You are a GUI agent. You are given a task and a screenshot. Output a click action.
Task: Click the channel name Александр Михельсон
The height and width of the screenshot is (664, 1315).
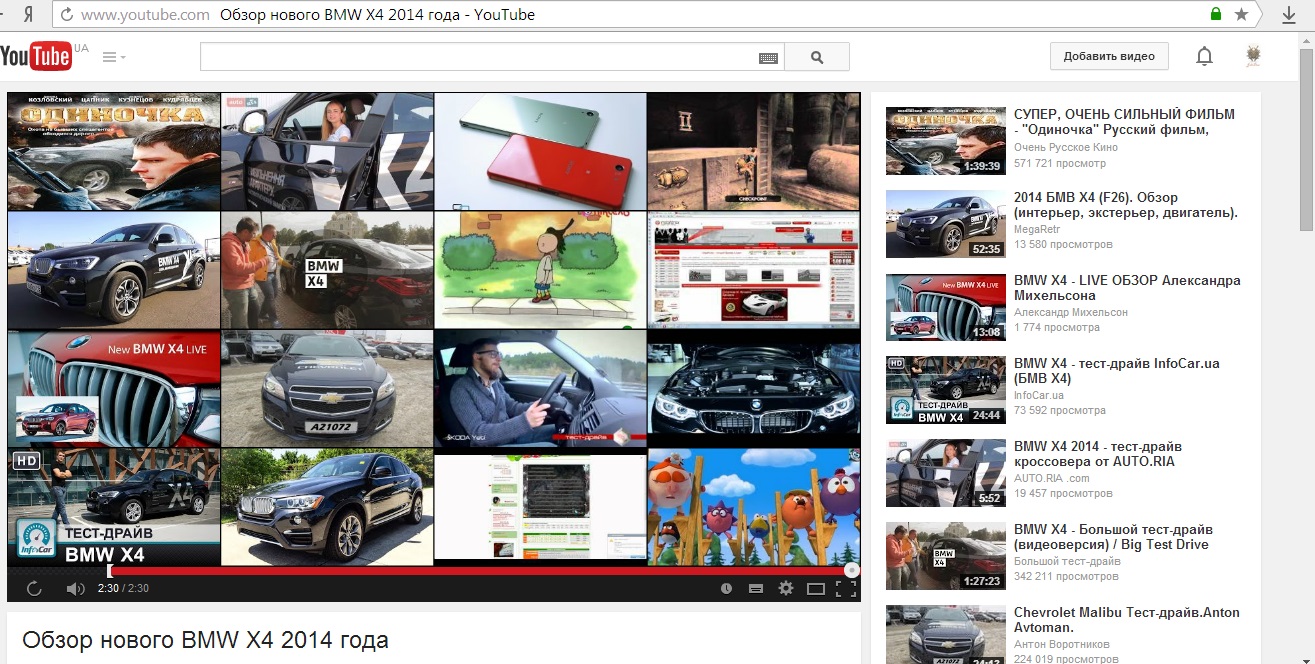pos(1071,313)
